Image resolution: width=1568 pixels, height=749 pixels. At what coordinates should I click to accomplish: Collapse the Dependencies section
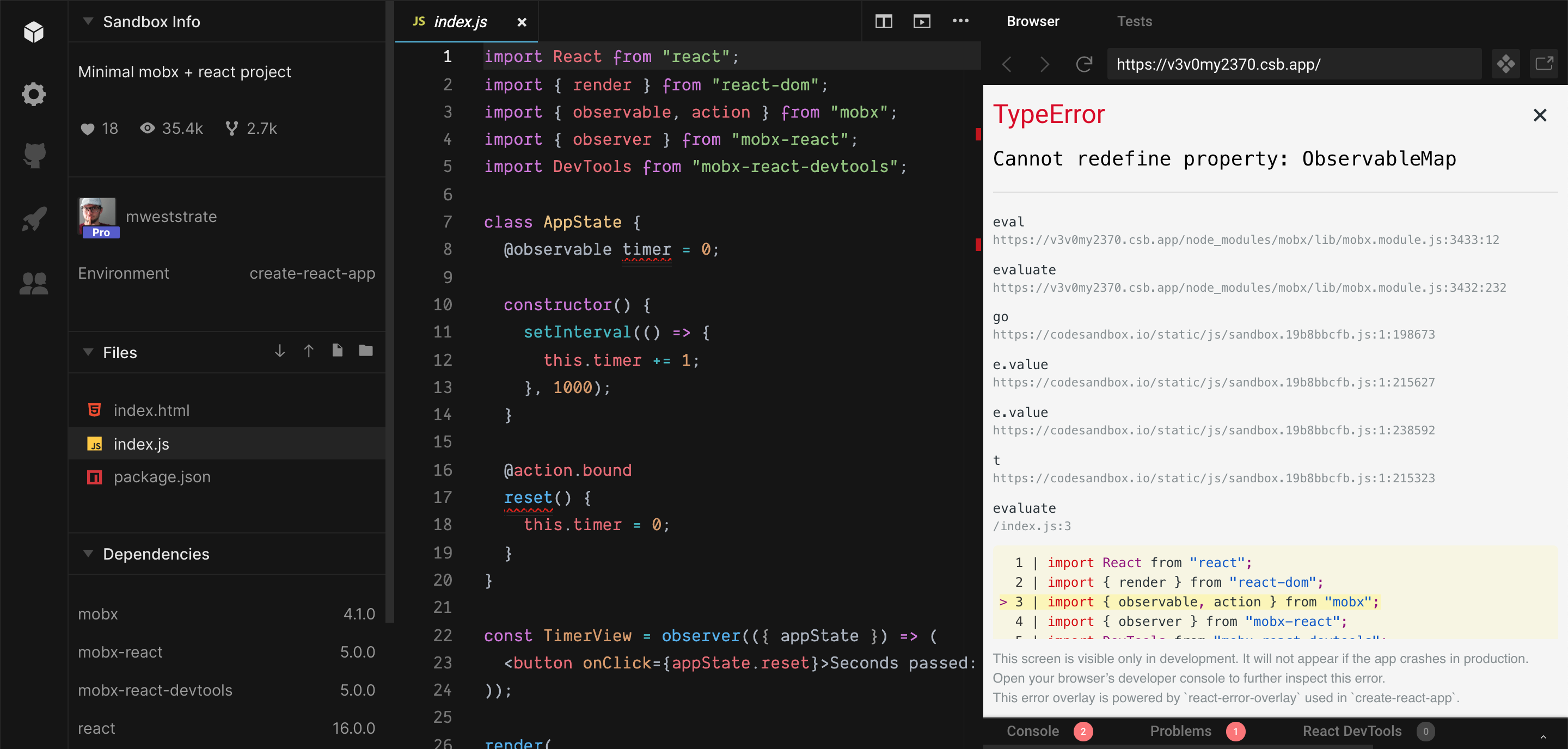87,554
